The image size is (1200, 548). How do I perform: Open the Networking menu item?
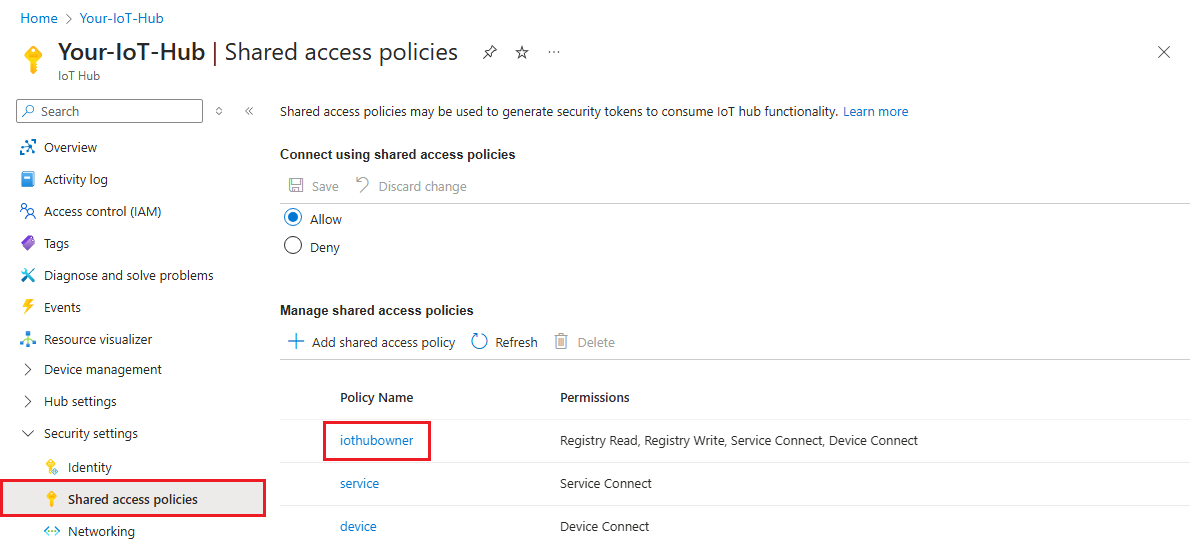pyautogui.click(x=101, y=531)
